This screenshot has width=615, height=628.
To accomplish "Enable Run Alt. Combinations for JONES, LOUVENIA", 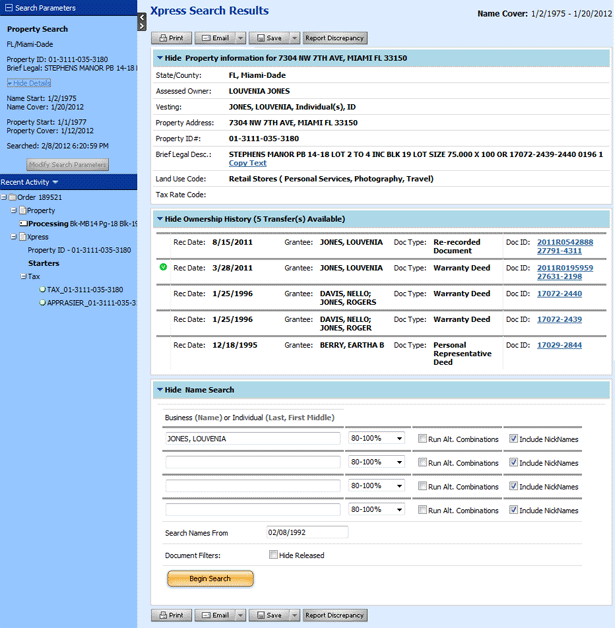I will coord(421,438).
